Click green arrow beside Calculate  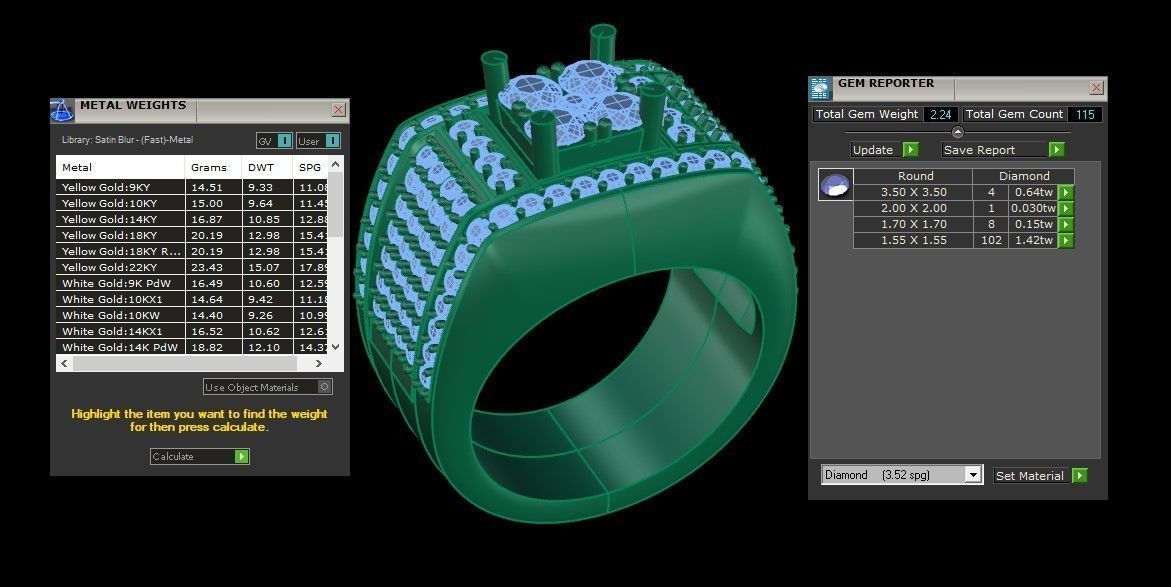tap(241, 456)
